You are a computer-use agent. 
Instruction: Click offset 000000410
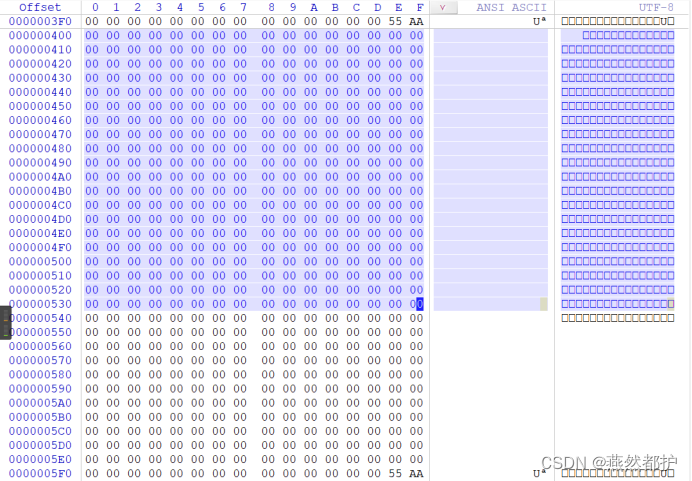pyautogui.click(x=40, y=50)
